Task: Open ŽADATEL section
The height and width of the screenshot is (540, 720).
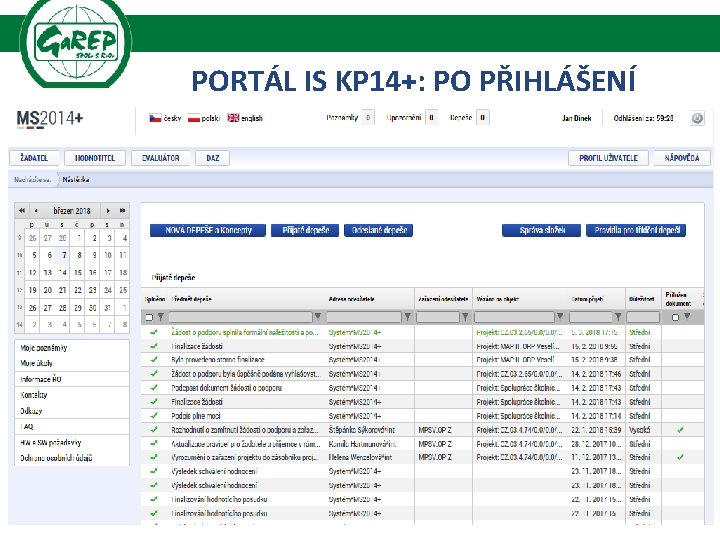Action: point(34,158)
